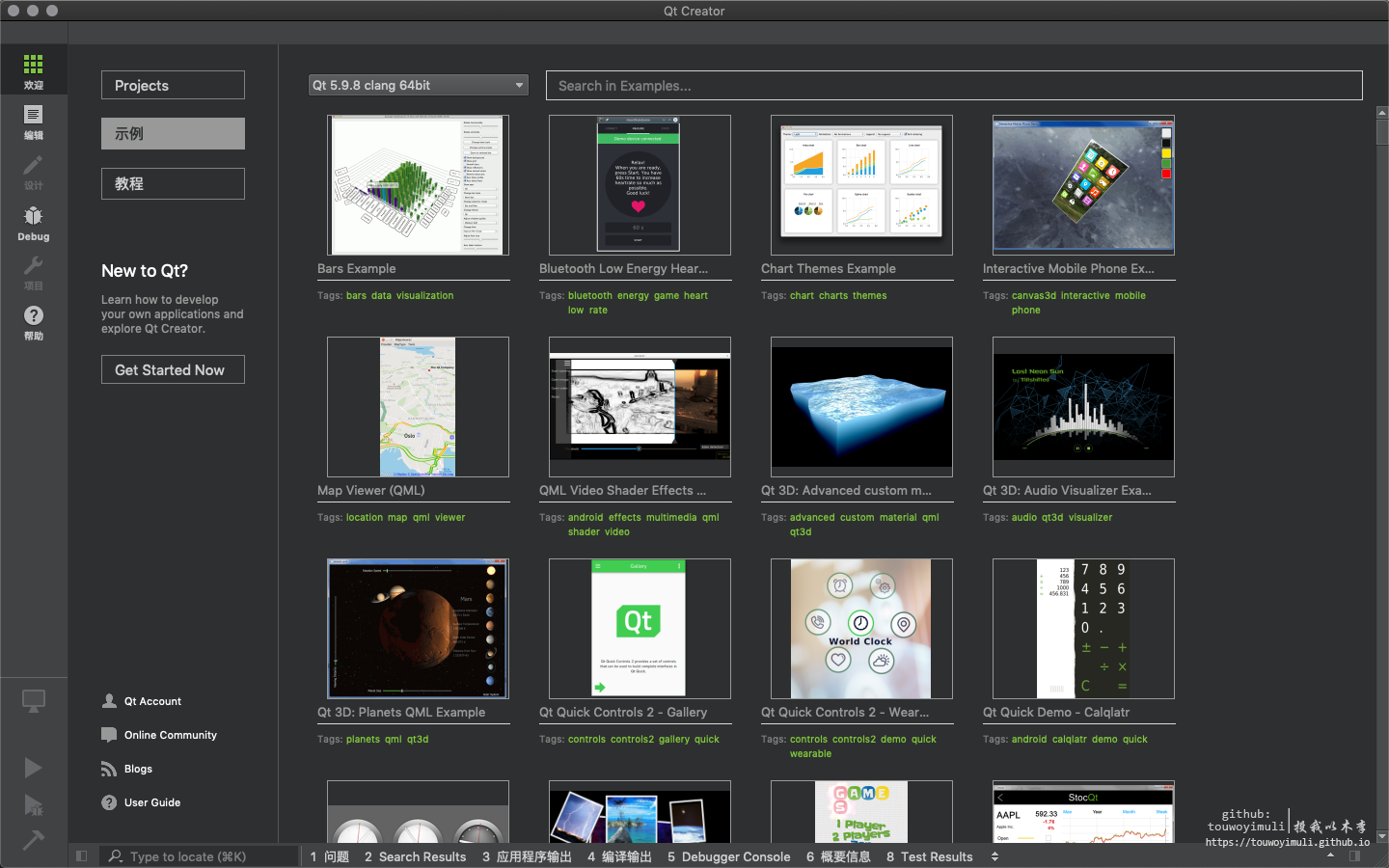Screen dimensions: 1389x868
Task: Open the Help (帮助) mode
Action: click(34, 321)
